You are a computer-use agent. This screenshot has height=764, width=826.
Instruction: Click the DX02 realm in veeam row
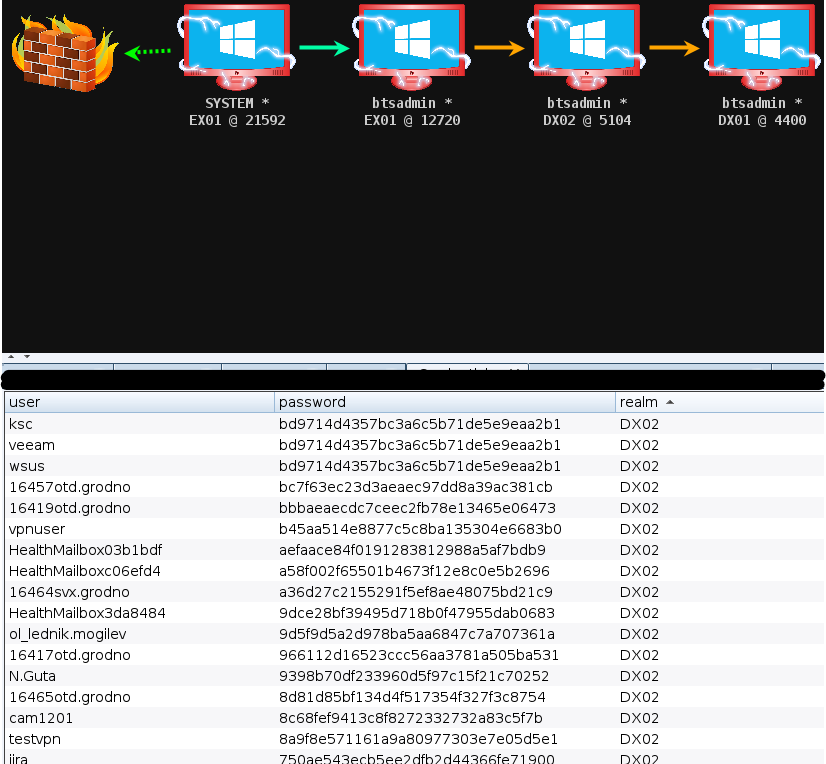pos(639,445)
